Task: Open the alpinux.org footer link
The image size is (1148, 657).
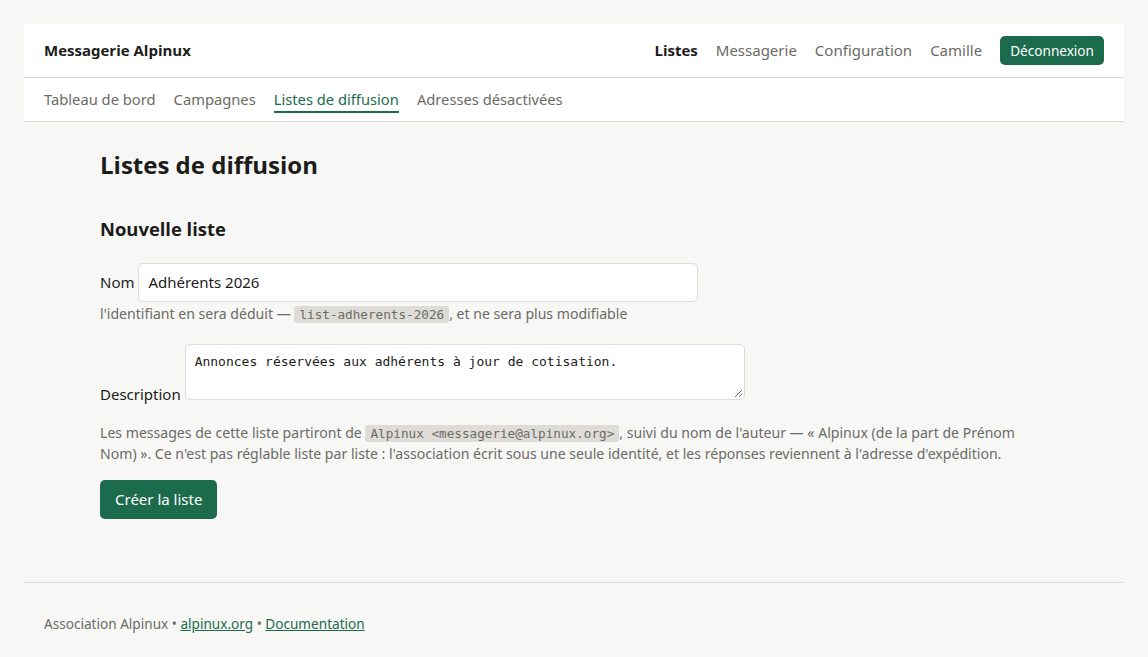Action: point(217,624)
